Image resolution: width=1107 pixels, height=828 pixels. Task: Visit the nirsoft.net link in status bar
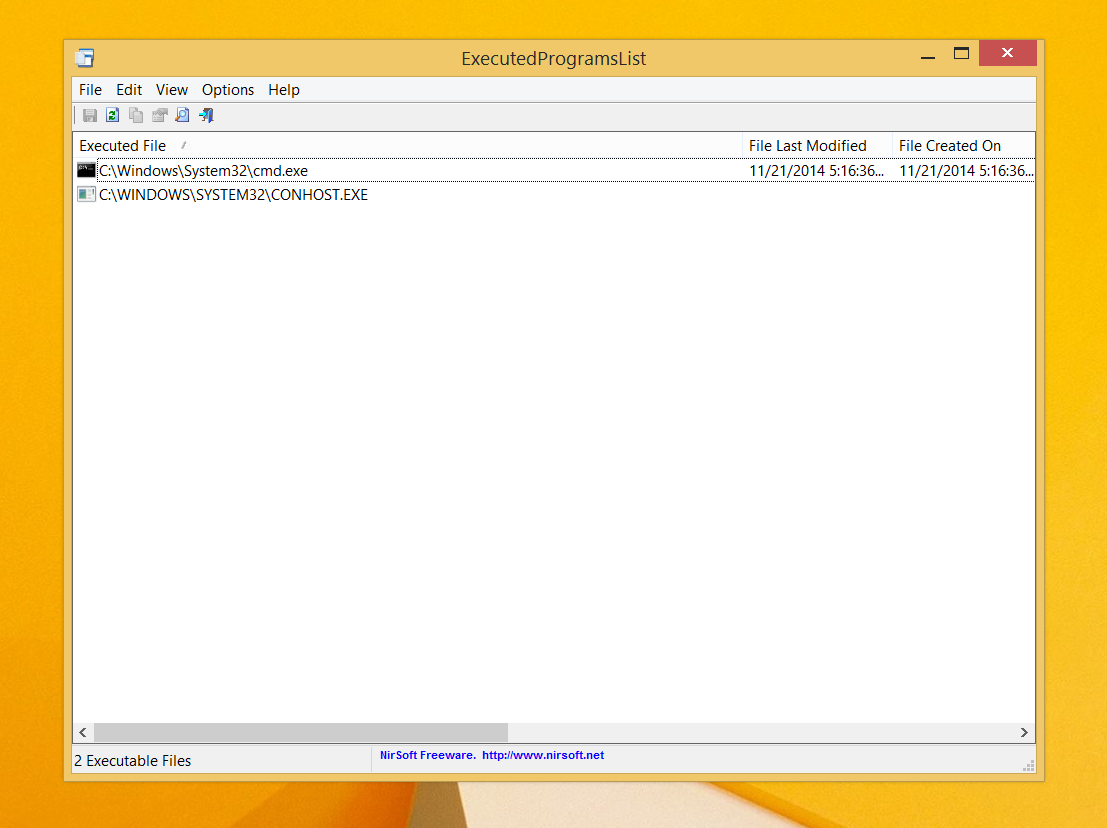click(543, 755)
